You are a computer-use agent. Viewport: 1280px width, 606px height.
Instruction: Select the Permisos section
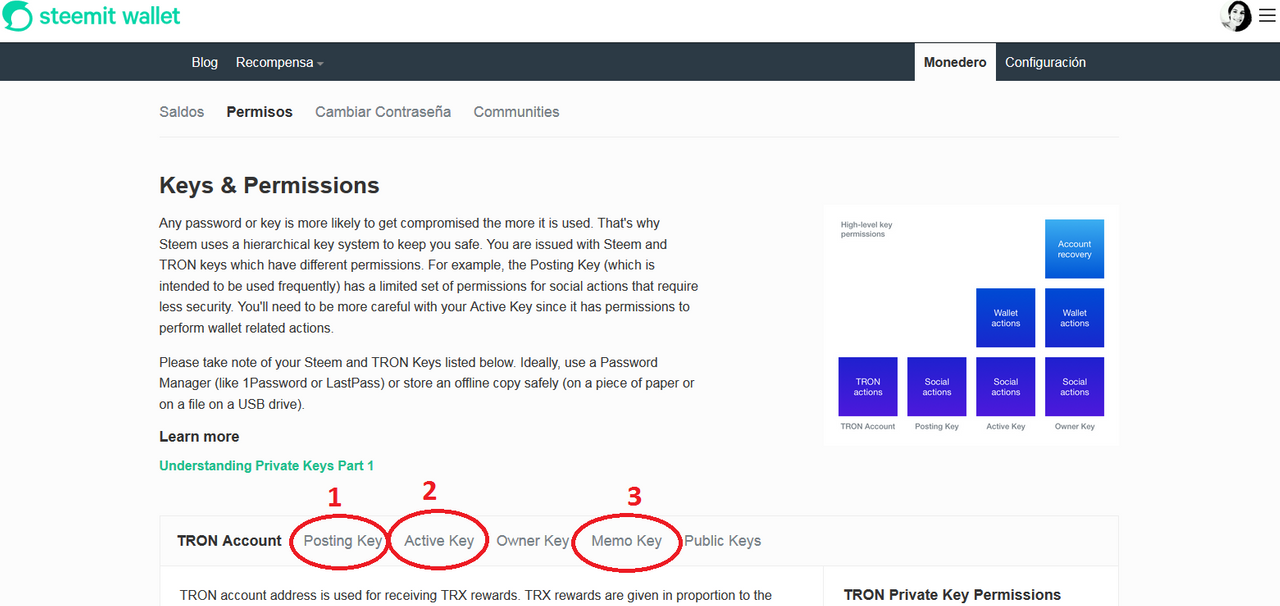pyautogui.click(x=260, y=112)
